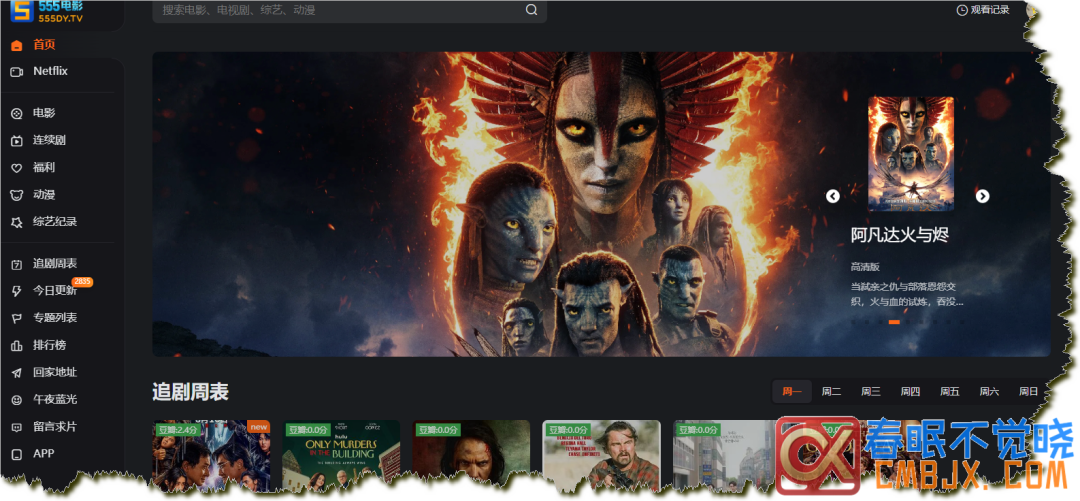Screen dimensions: 1080x501
Task: Click the 555电影 site logo
Action: tap(48, 13)
